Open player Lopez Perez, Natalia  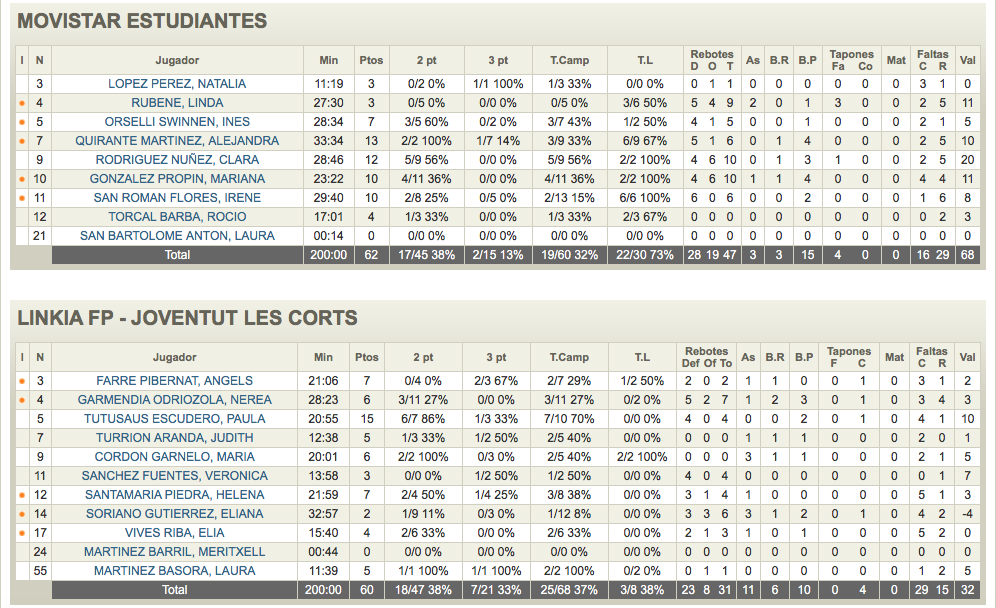(x=177, y=84)
